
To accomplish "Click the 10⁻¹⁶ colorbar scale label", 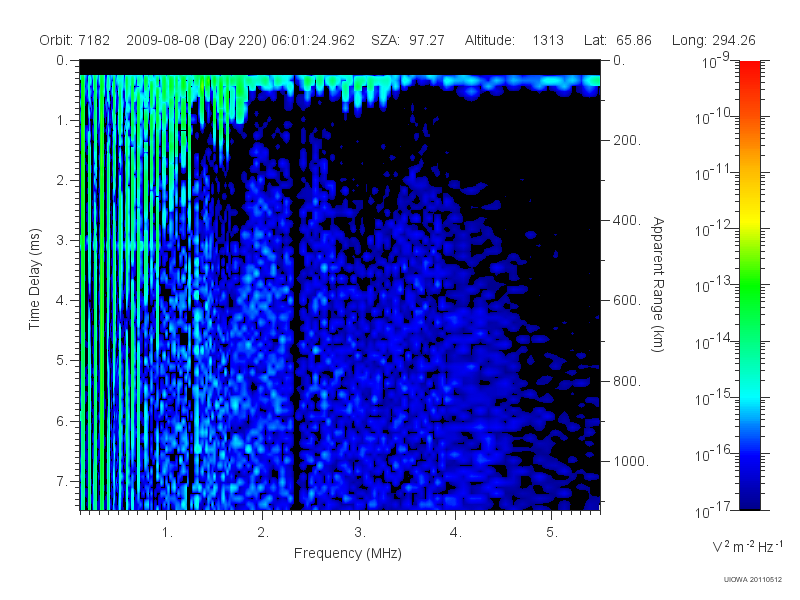I will (x=715, y=453).
